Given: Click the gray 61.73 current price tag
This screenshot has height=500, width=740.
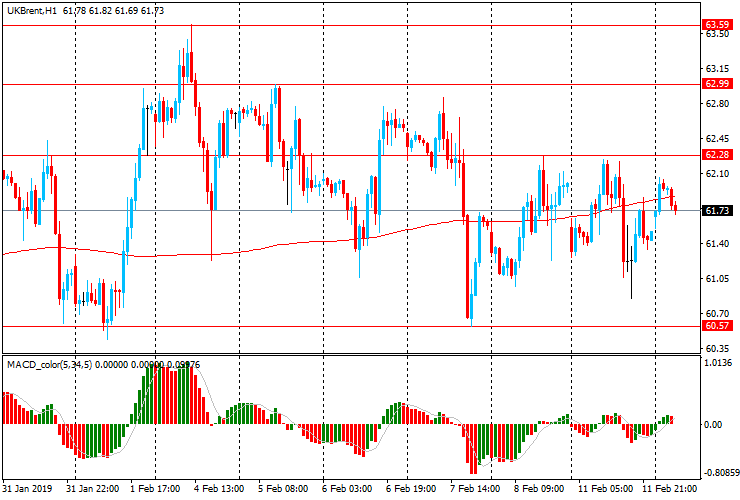Looking at the screenshot, I should 715,211.
